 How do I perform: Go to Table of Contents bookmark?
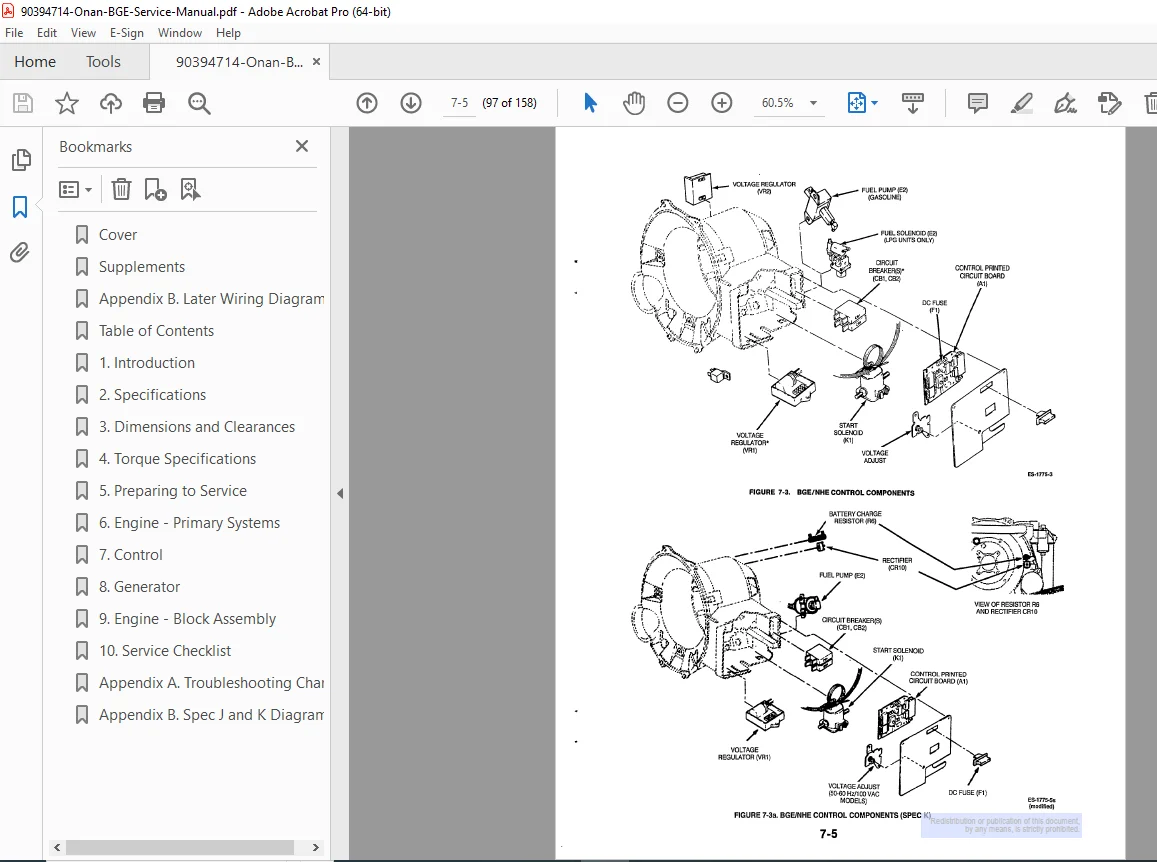click(x=156, y=331)
